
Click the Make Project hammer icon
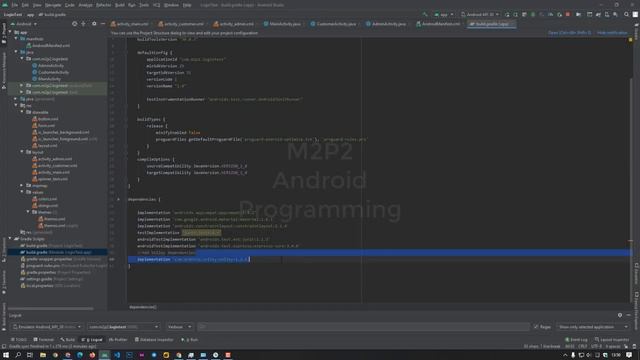425,14
